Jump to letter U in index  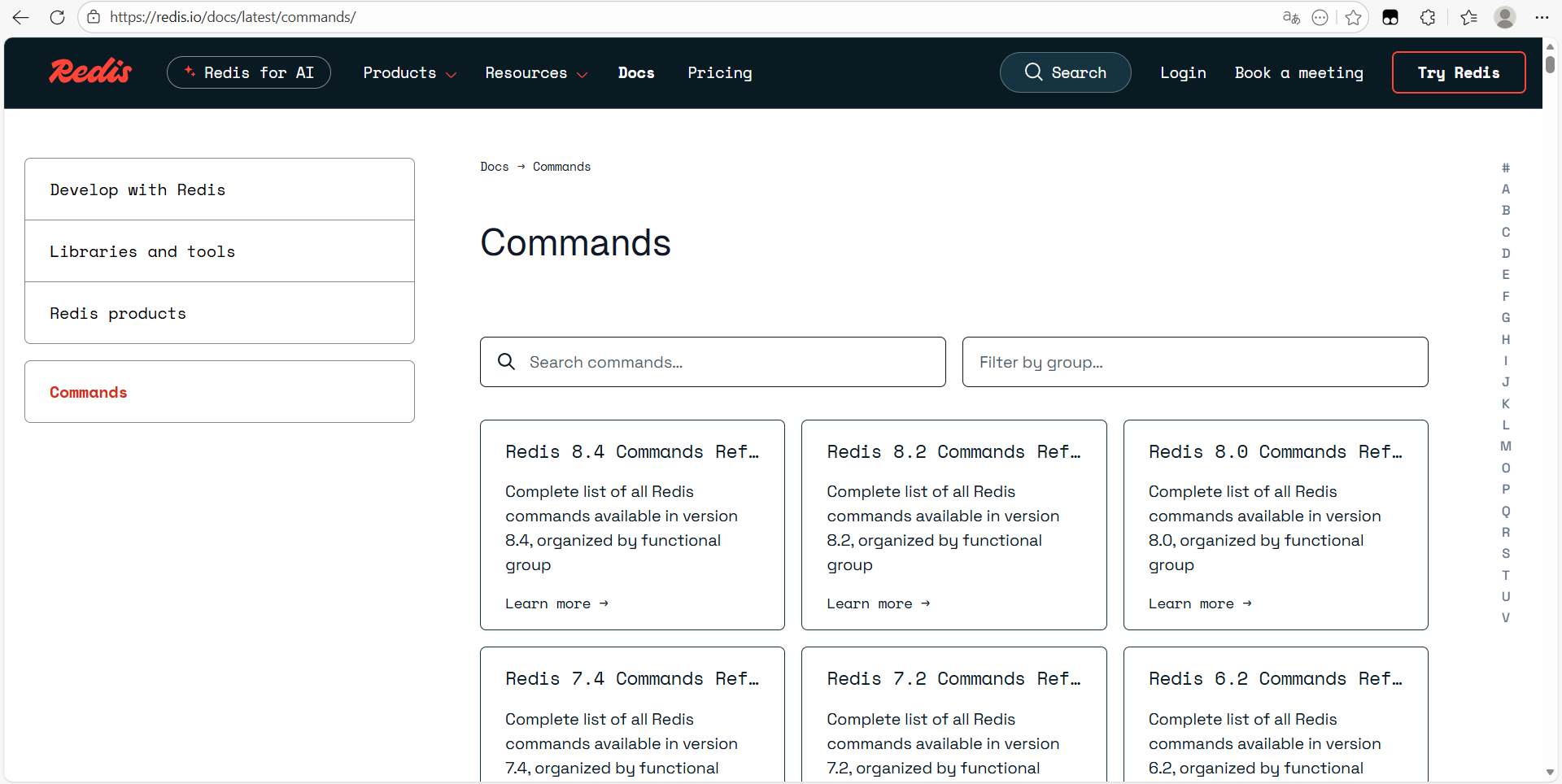1506,596
